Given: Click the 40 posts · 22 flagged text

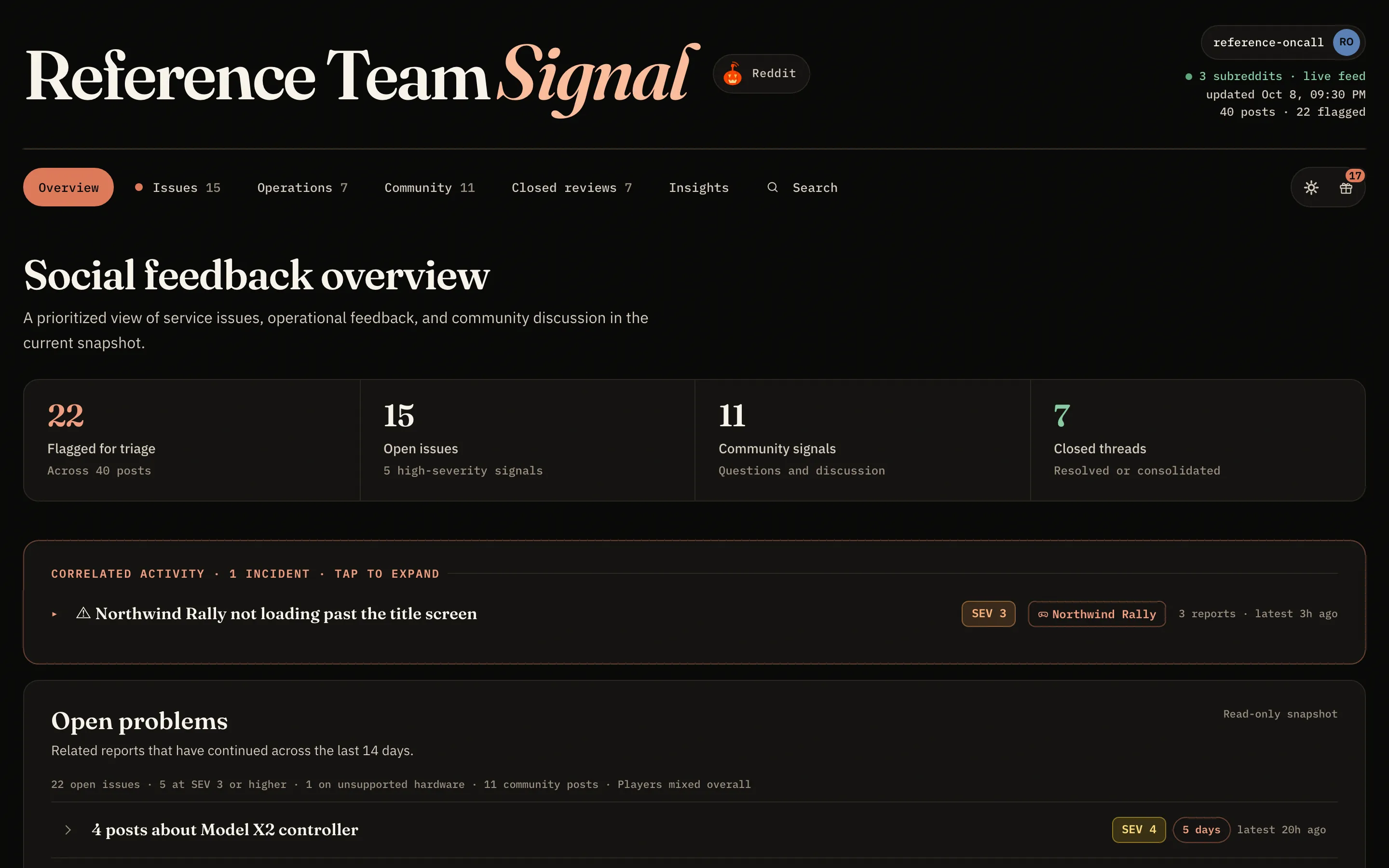Looking at the screenshot, I should tap(1293, 112).
